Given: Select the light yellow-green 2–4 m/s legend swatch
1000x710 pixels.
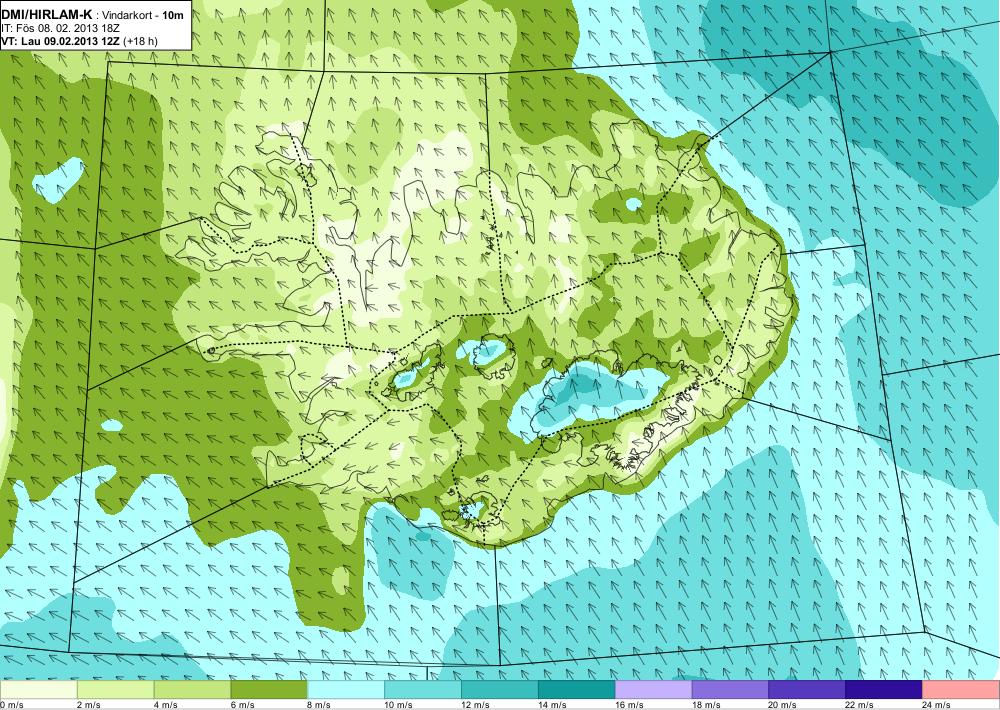Looking at the screenshot, I should pos(115,690).
